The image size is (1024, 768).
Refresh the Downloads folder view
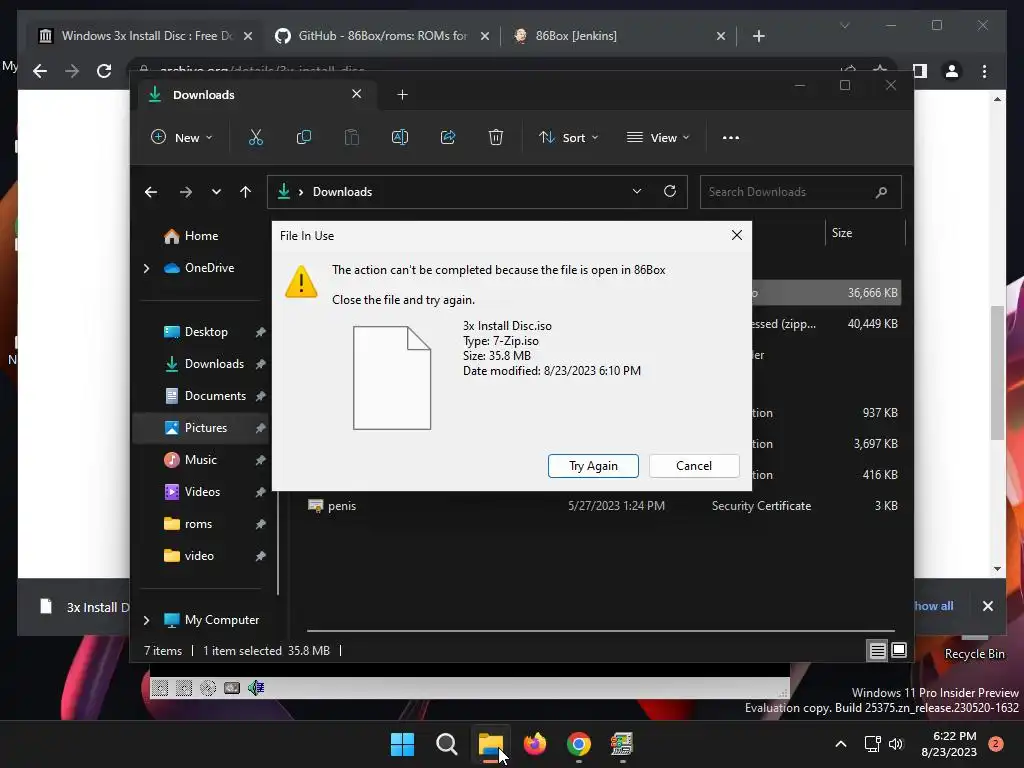669,191
